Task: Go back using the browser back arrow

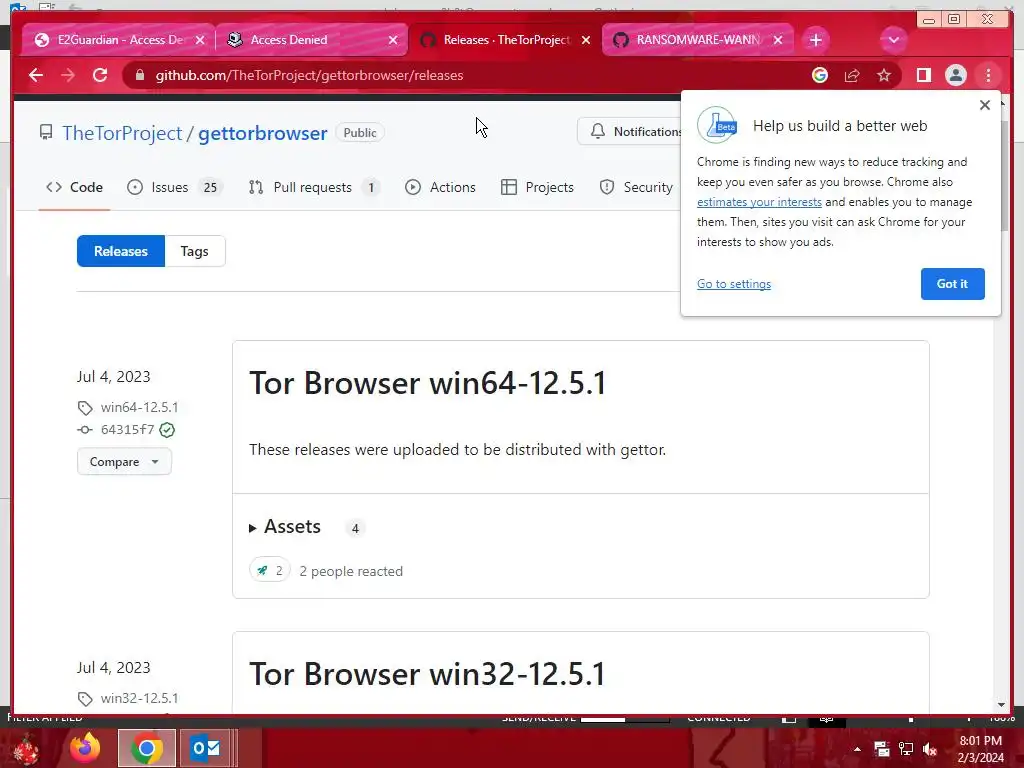Action: 36,75
